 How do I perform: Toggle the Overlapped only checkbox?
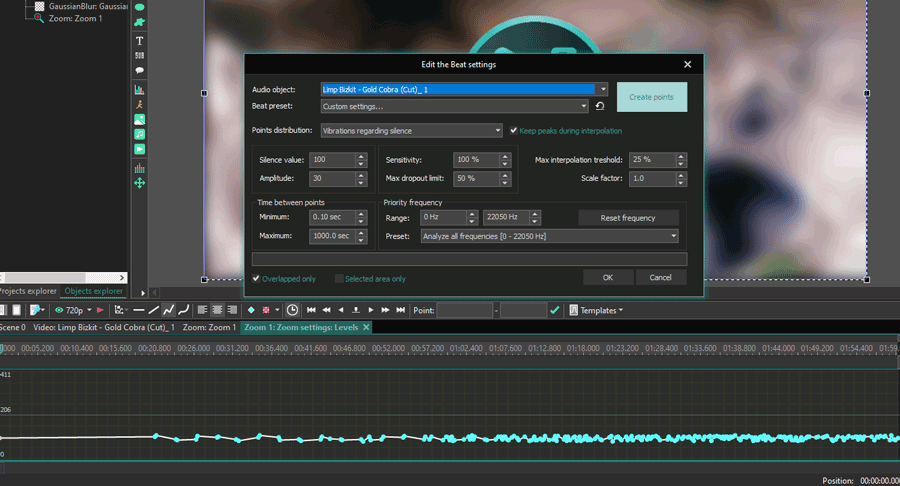pos(256,279)
